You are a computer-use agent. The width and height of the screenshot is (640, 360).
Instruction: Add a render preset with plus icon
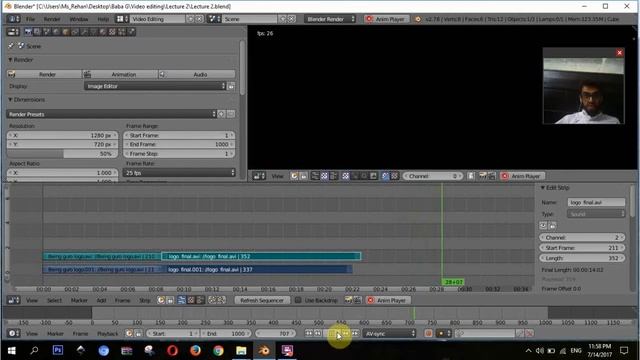coord(221,114)
